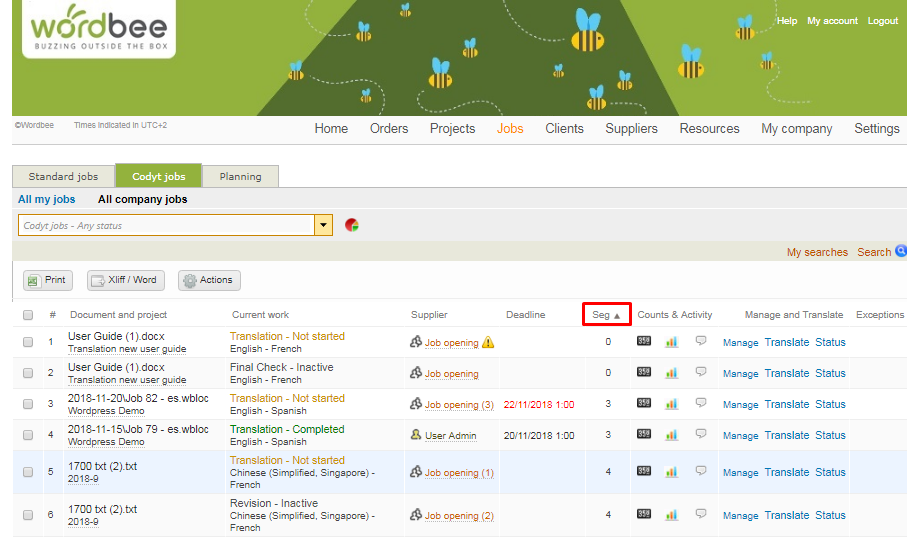Open the Codyt jobs status dropdown arrow

click(323, 225)
